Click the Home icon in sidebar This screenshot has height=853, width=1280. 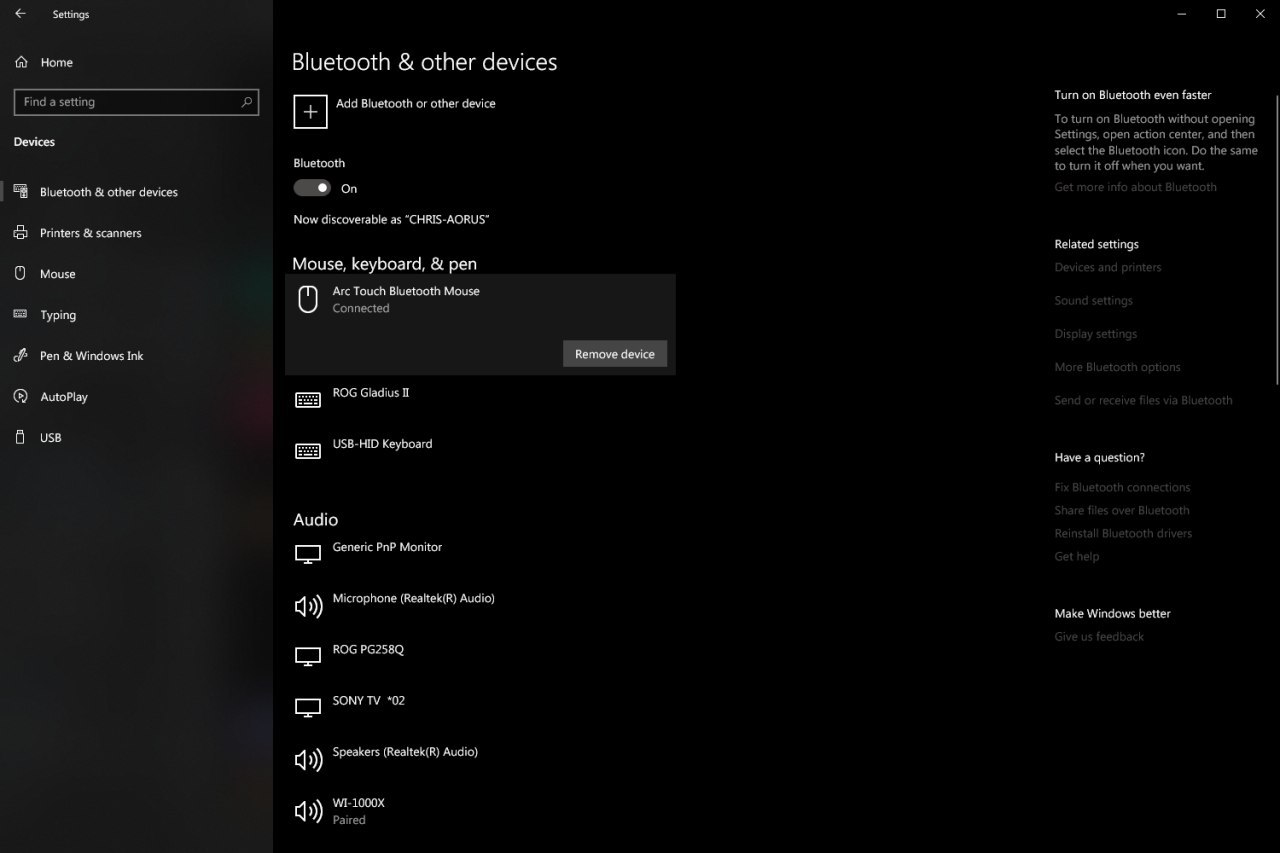point(21,62)
